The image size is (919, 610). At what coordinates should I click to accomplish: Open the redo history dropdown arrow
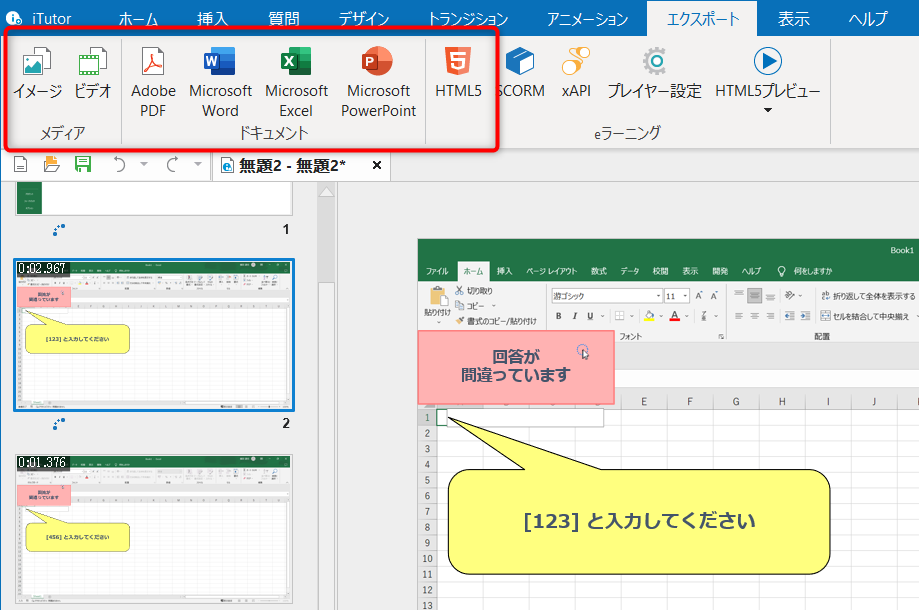(x=197, y=165)
